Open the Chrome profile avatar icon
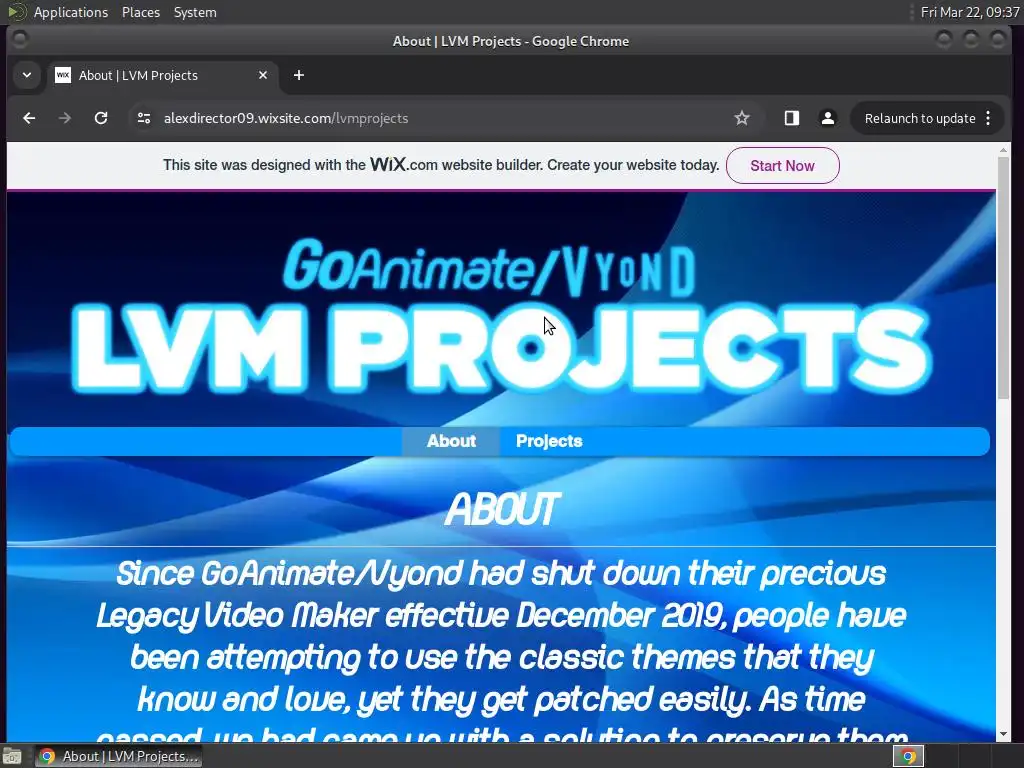The image size is (1024, 768). (827, 118)
